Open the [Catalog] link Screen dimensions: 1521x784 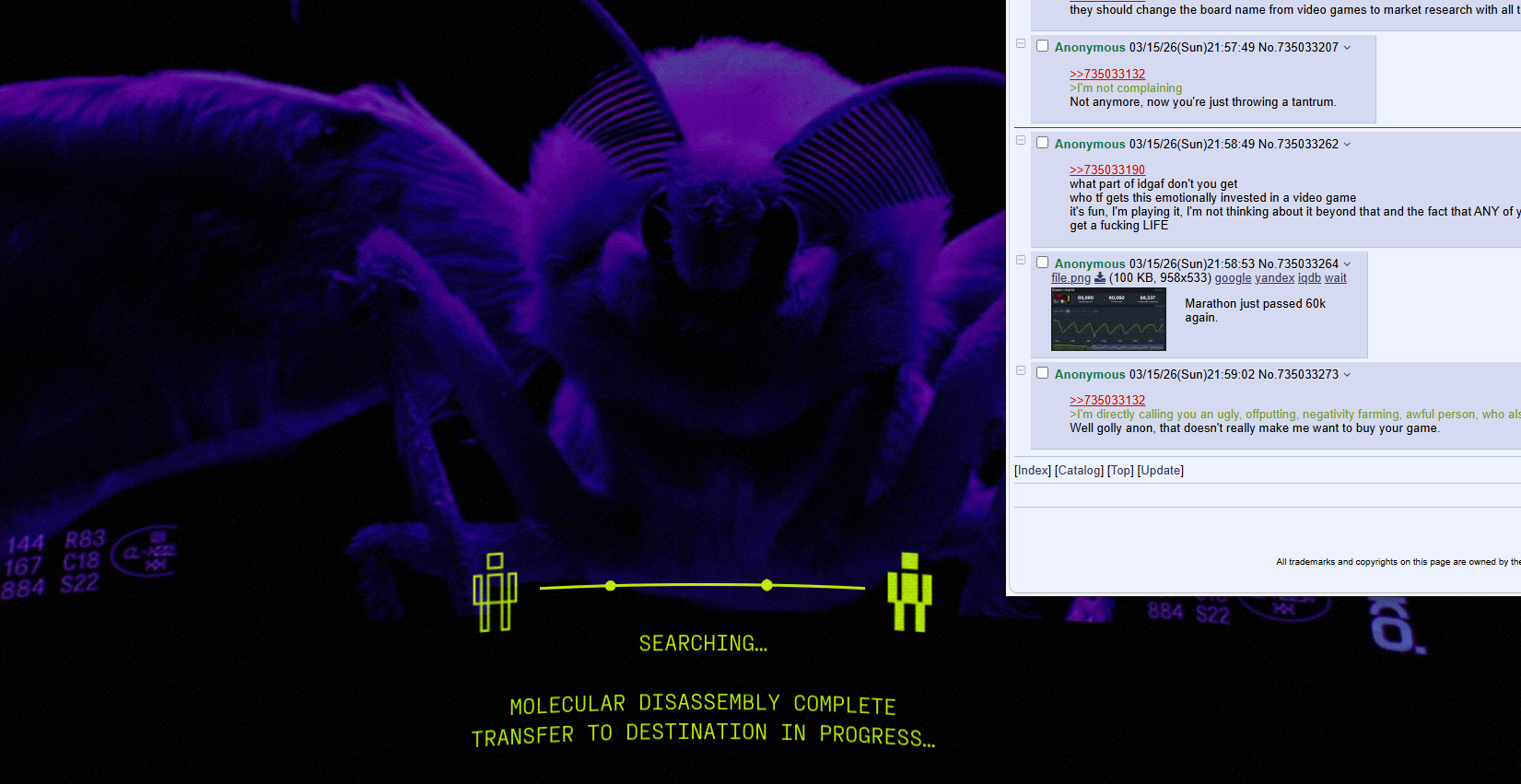(1079, 471)
